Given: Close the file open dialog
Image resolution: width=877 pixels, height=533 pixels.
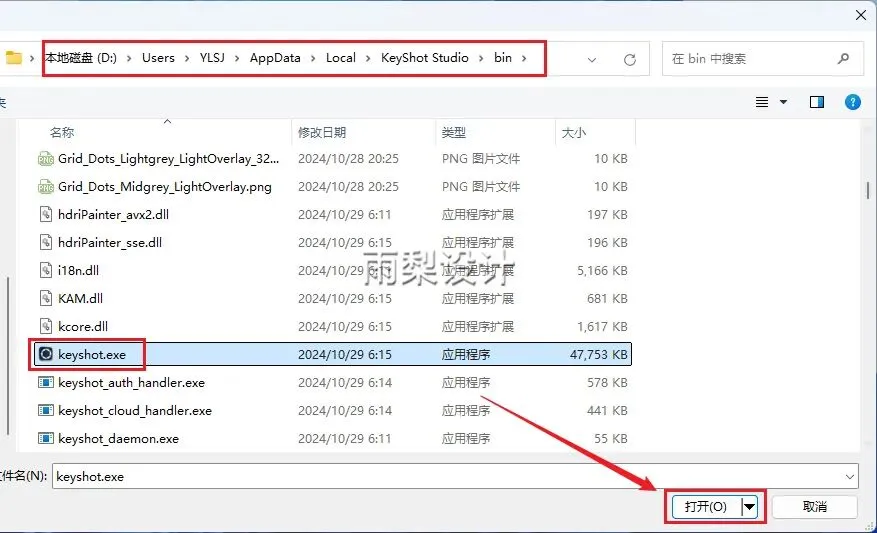Looking at the screenshot, I should pyautogui.click(x=861, y=15).
